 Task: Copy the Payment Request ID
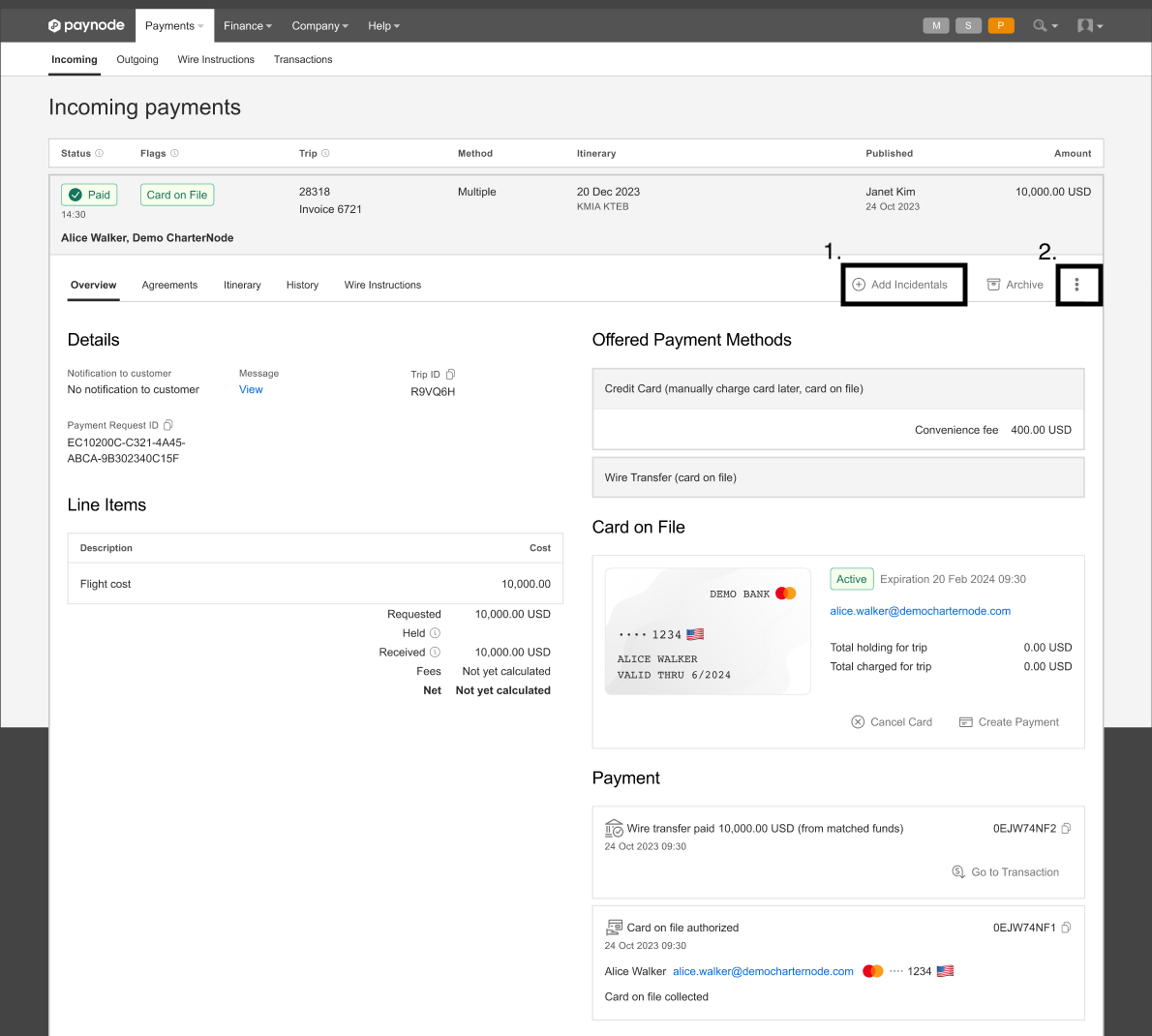coord(168,425)
